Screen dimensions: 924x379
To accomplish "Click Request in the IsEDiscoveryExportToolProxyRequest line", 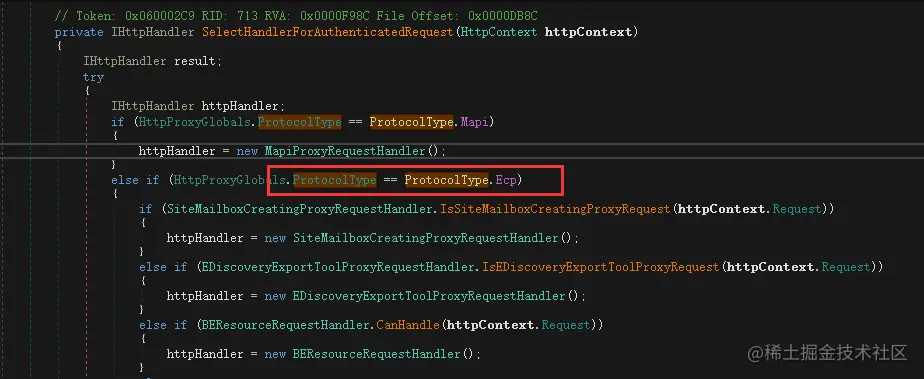I will pos(846,267).
